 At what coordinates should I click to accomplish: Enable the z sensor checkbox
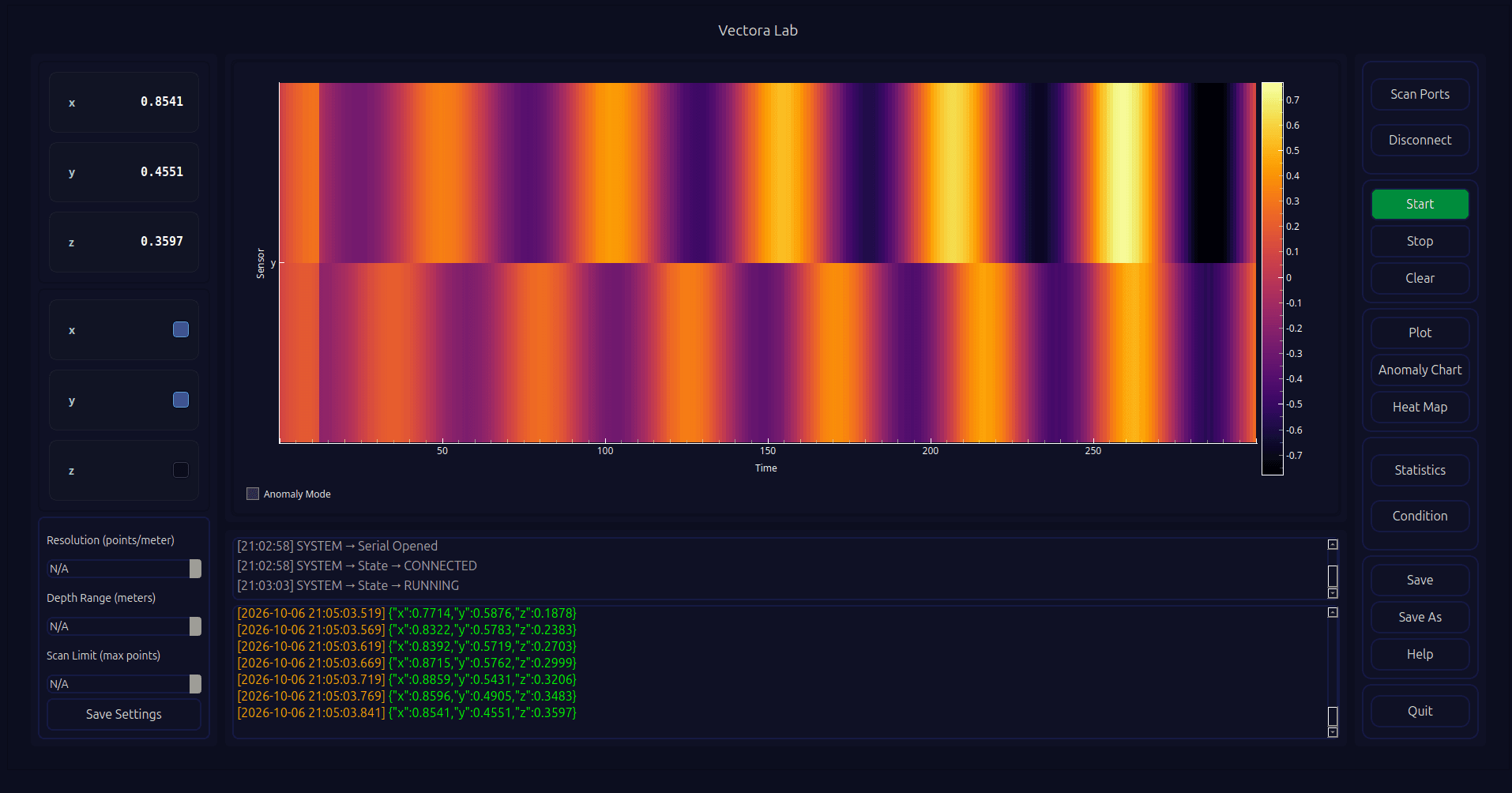point(181,470)
